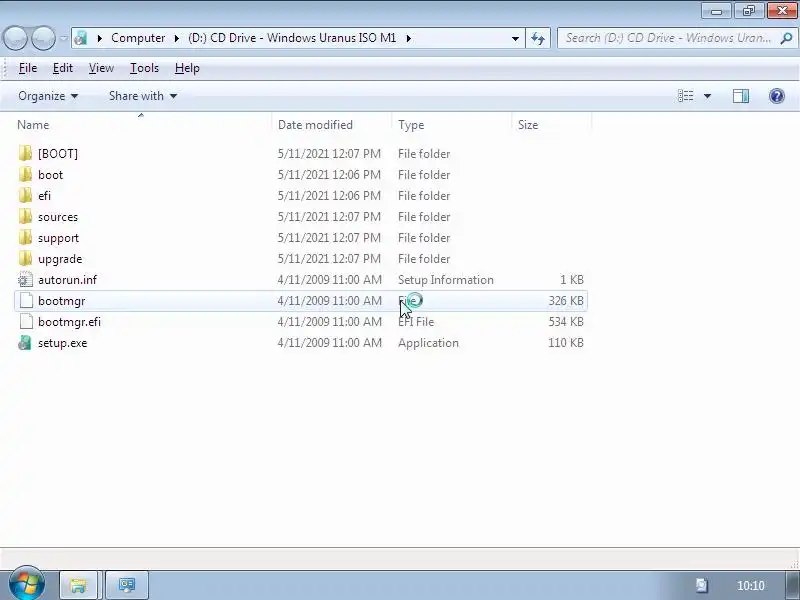This screenshot has height=600, width=800.
Task: Open Windows Explorer from the taskbar
Action: click(79, 585)
